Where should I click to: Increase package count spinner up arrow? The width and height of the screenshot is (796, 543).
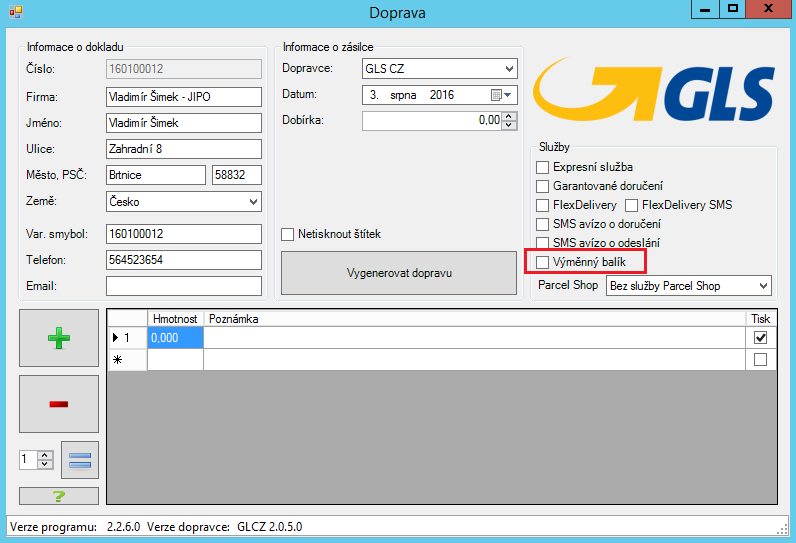point(45,455)
